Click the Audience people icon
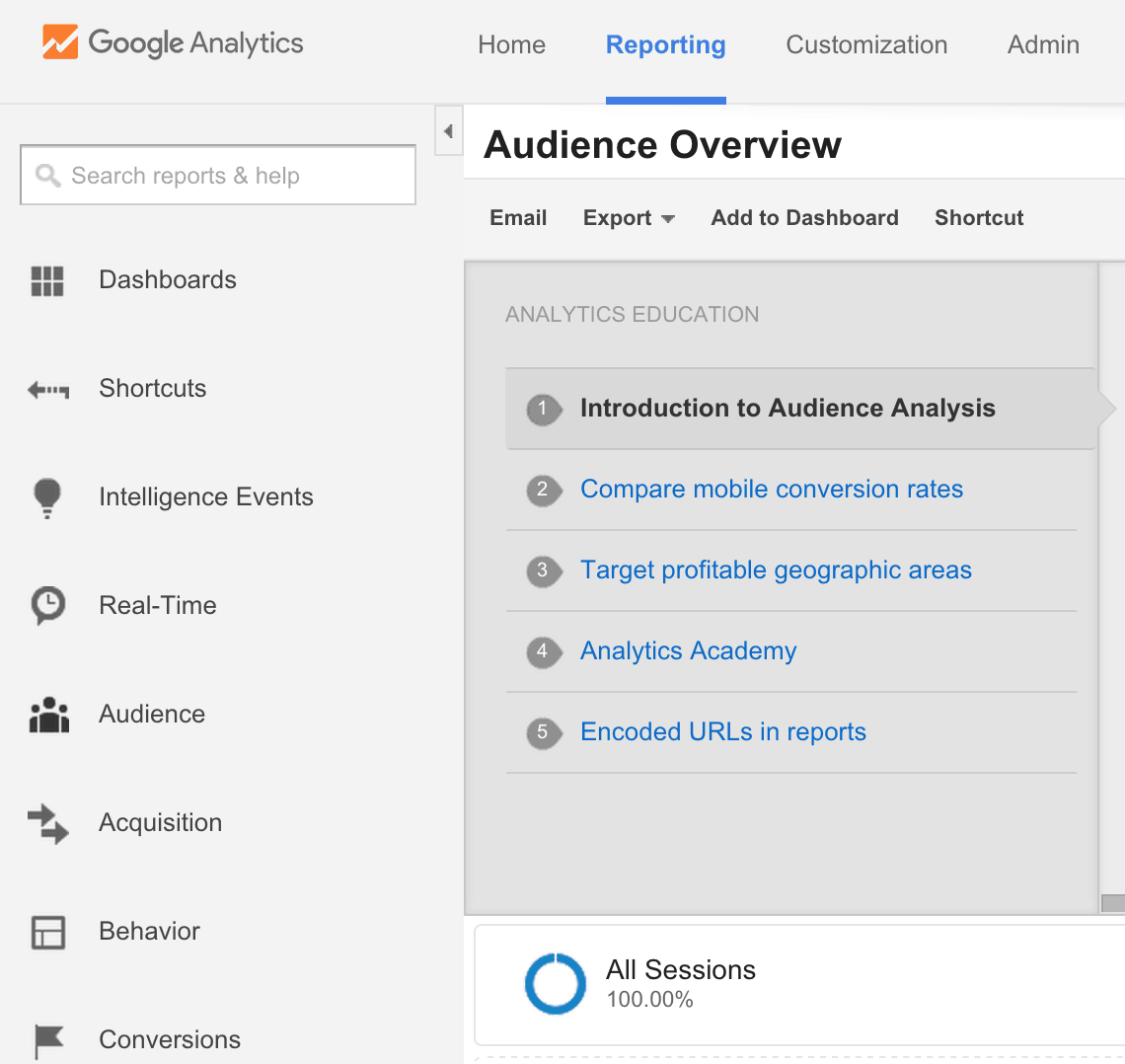The height and width of the screenshot is (1064, 1125). point(48,715)
